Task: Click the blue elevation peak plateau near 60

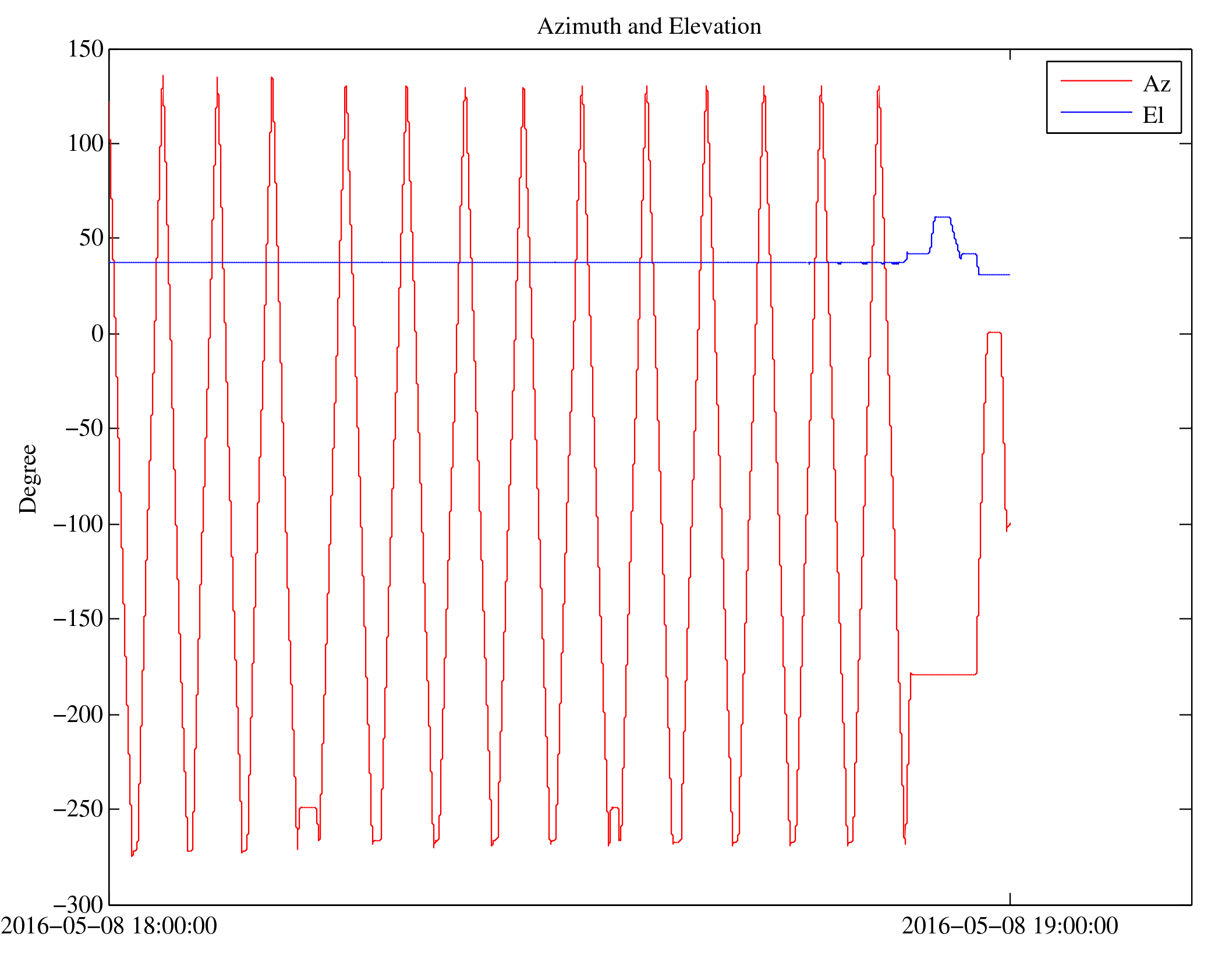Action: click(x=942, y=217)
